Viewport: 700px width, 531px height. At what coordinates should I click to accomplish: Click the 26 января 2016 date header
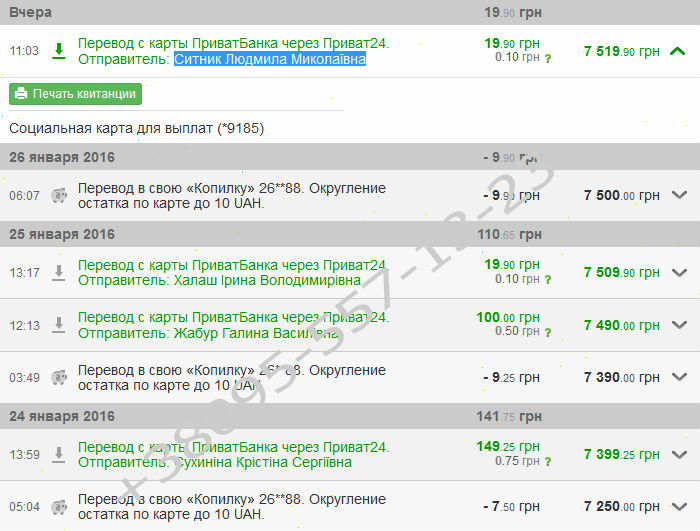point(62,157)
